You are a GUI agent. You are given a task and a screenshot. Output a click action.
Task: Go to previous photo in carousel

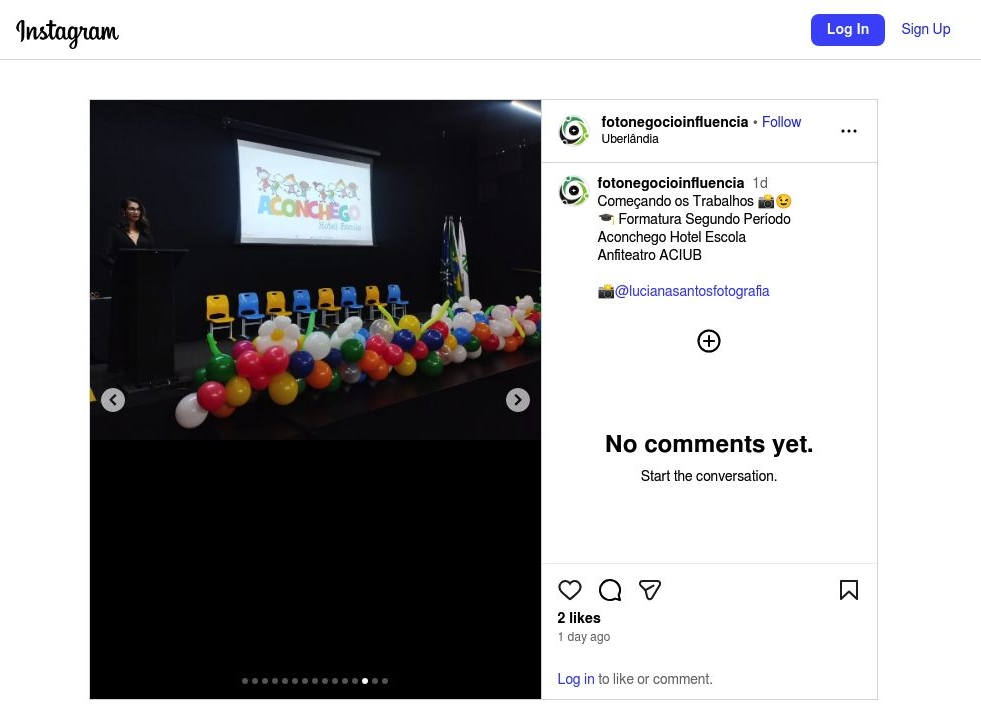coord(113,400)
